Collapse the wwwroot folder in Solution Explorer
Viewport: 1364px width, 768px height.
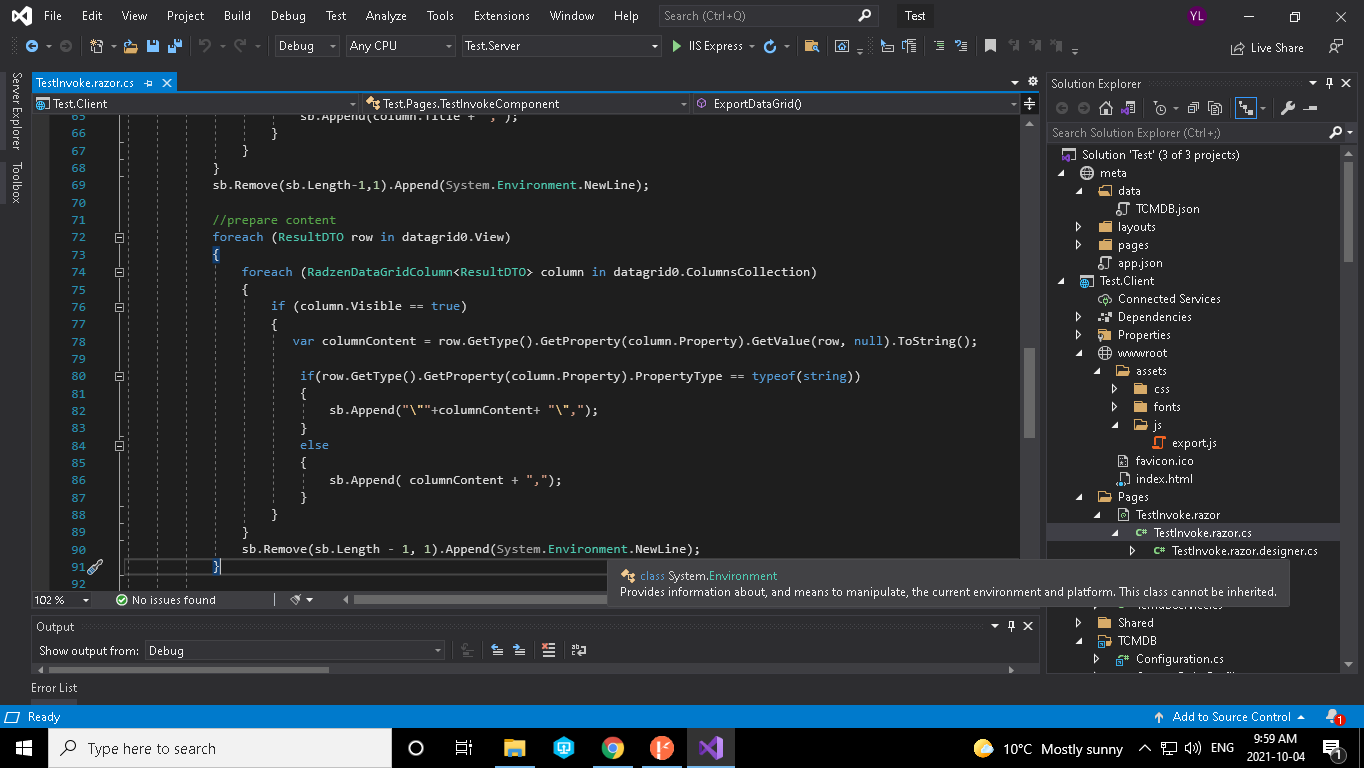click(1078, 352)
